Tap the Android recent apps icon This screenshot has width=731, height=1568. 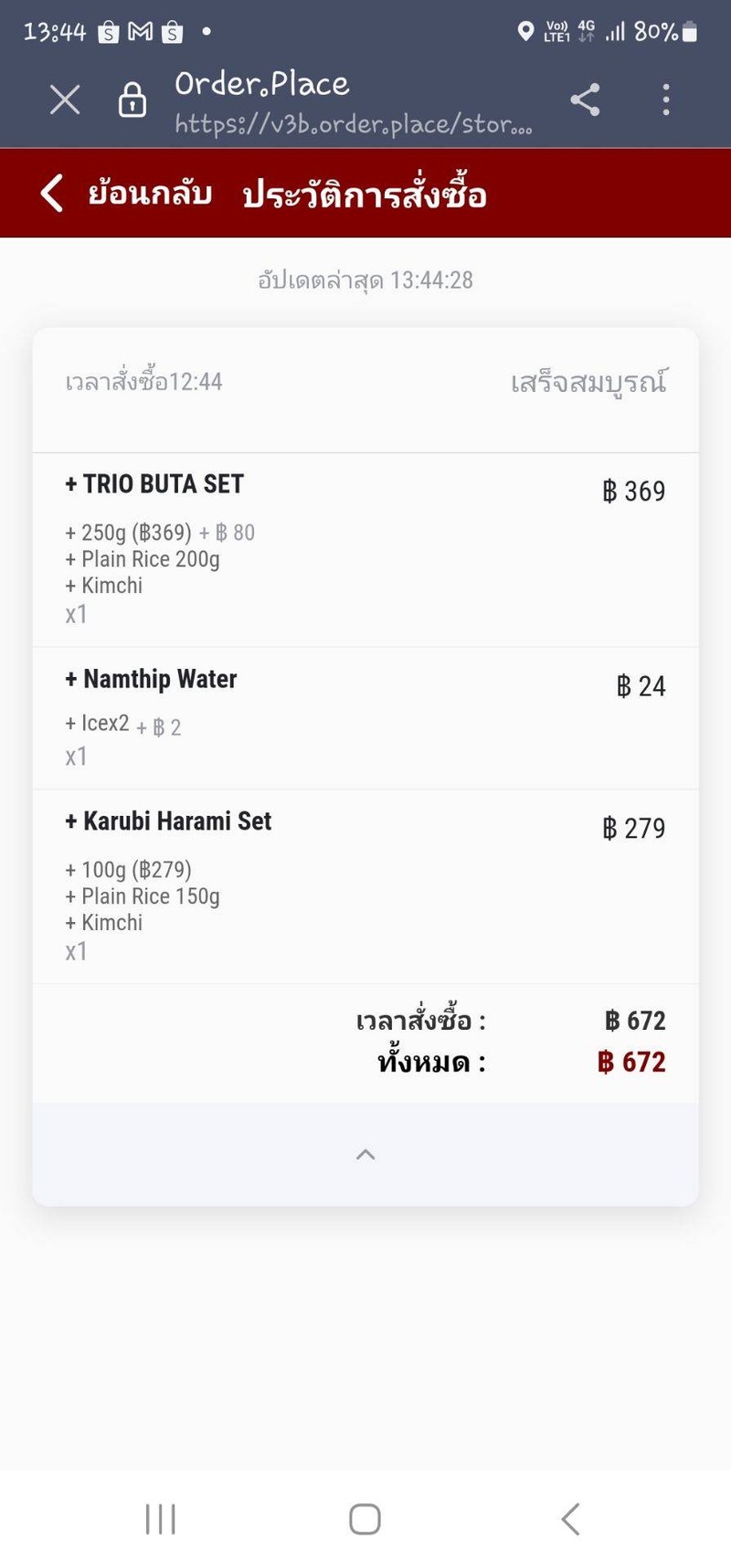(x=161, y=1519)
